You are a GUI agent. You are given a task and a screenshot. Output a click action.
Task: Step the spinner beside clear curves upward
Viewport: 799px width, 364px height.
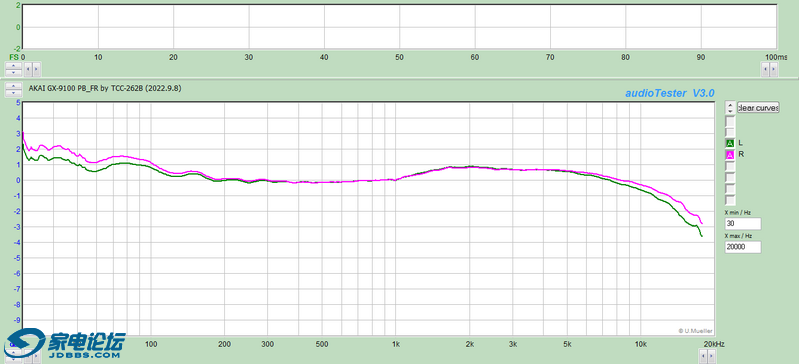coord(730,105)
